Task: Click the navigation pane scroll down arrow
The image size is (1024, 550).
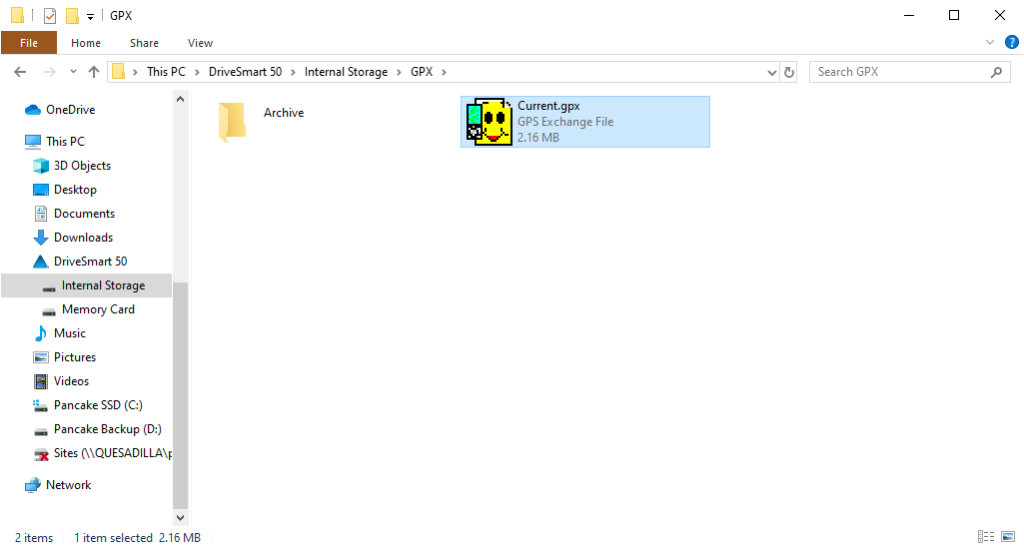Action: (x=180, y=518)
